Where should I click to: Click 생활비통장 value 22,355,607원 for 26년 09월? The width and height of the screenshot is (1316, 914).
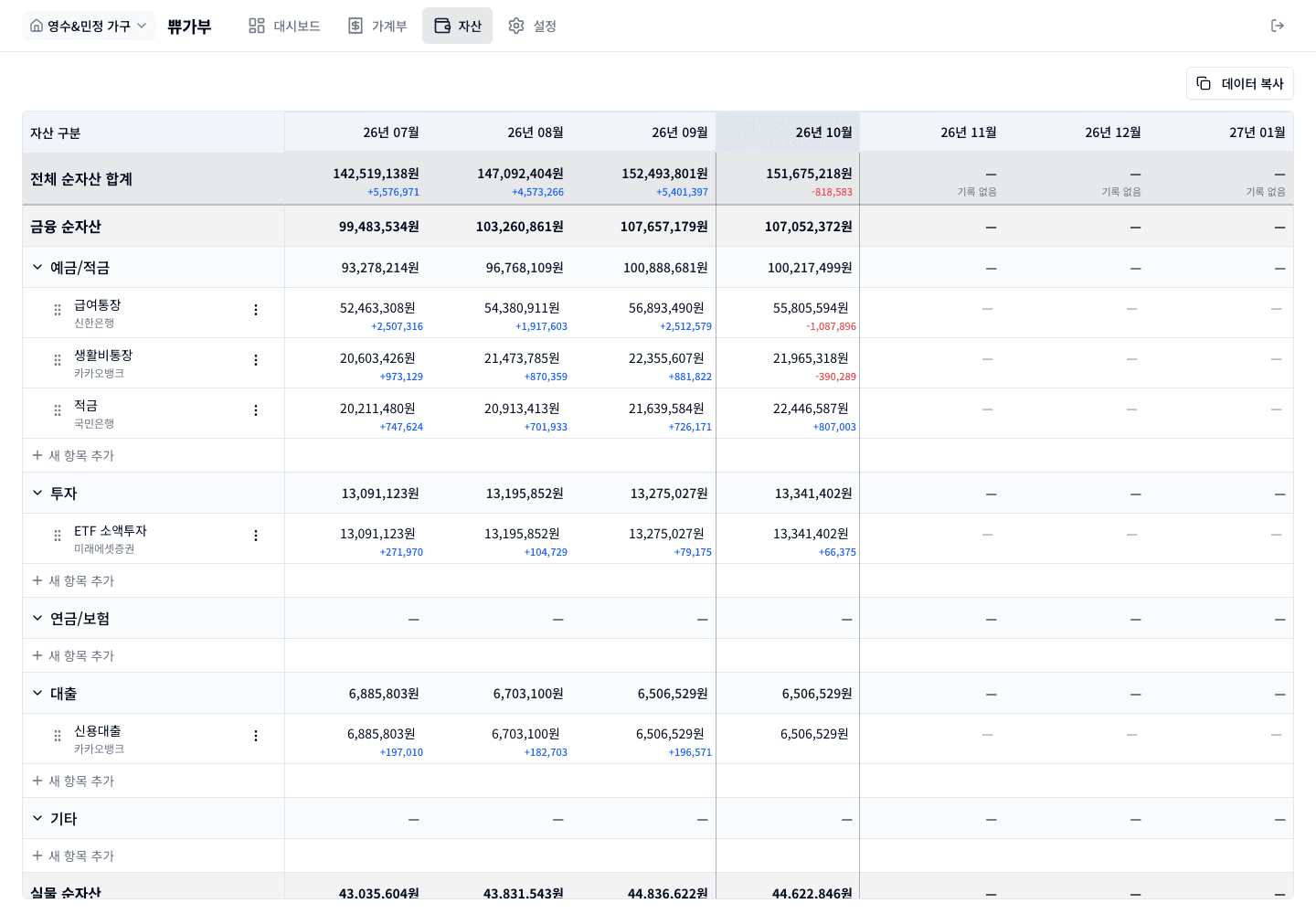pyautogui.click(x=666, y=358)
